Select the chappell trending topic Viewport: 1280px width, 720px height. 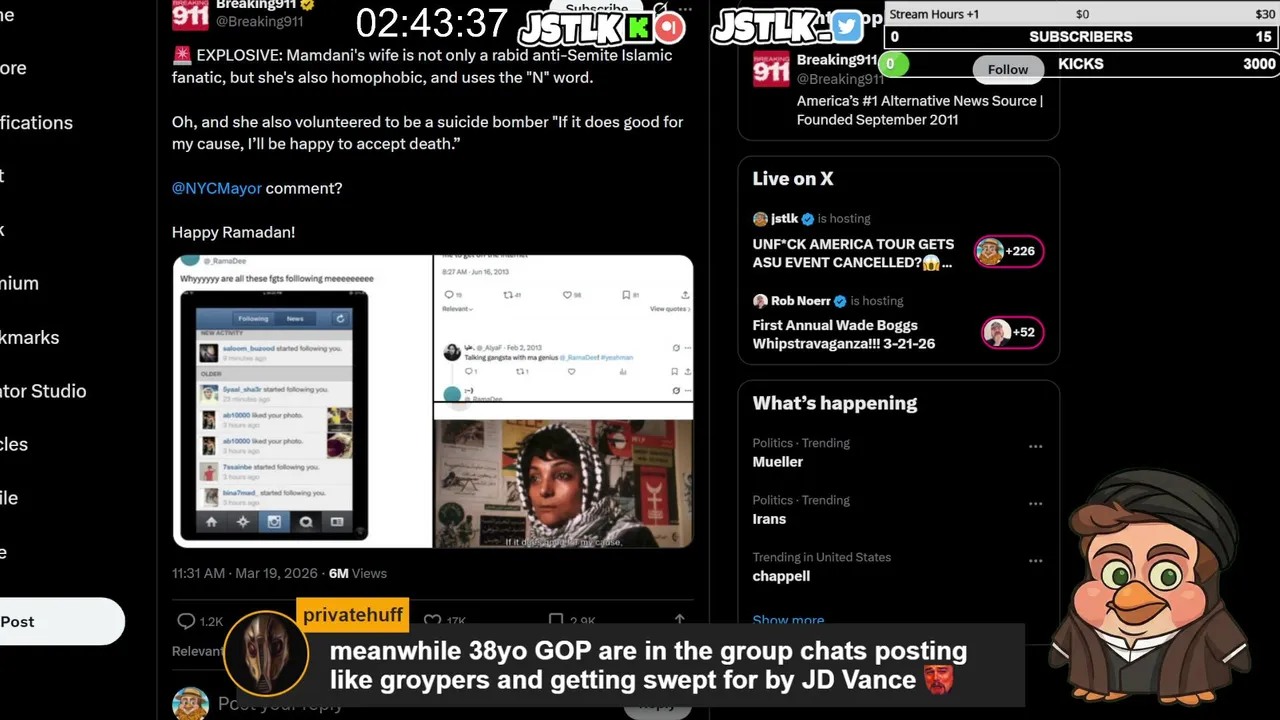781,576
